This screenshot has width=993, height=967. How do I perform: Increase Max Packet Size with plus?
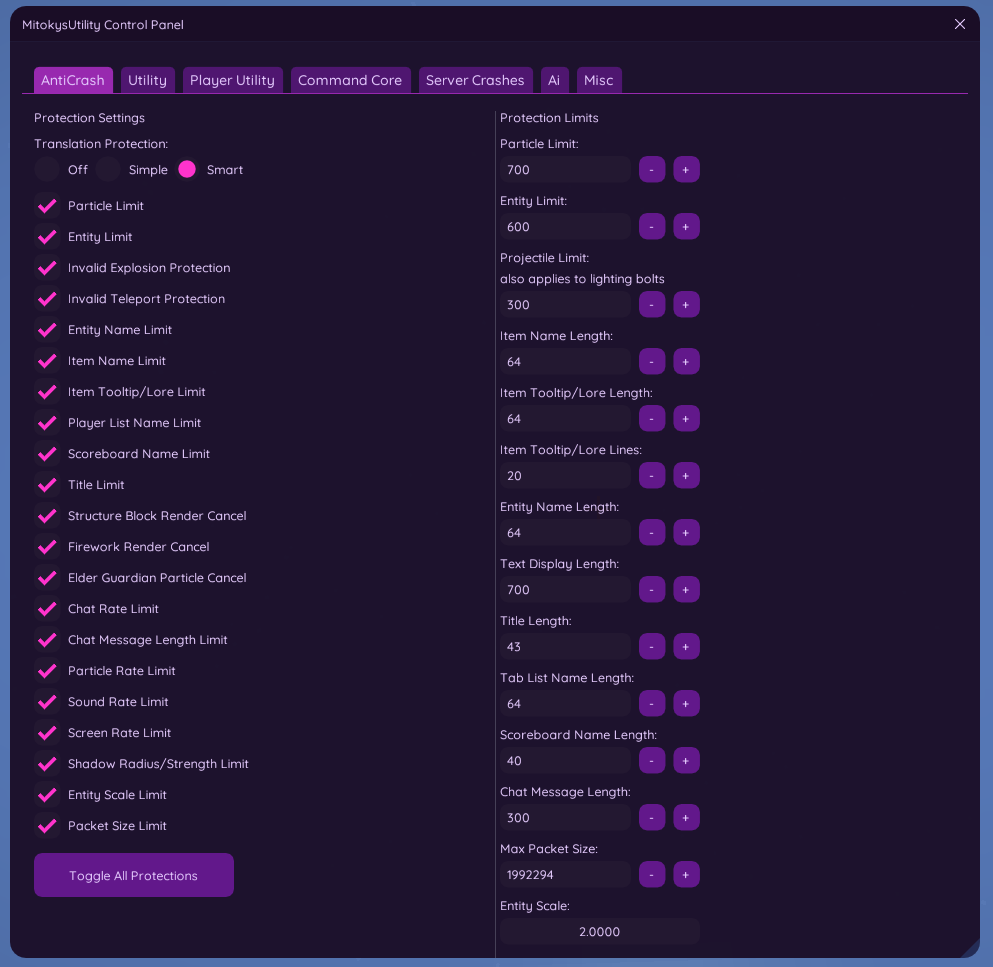point(686,875)
